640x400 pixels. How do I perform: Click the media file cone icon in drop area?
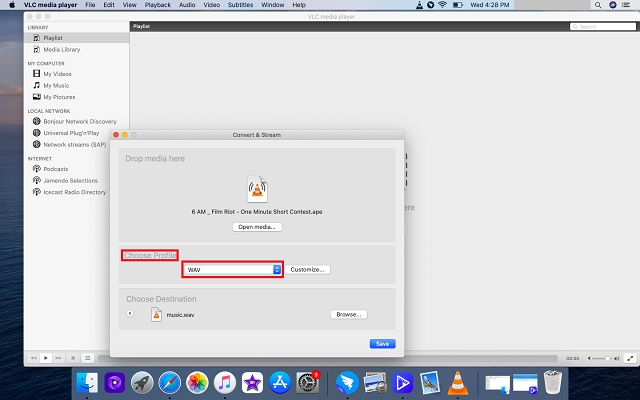coord(257,189)
